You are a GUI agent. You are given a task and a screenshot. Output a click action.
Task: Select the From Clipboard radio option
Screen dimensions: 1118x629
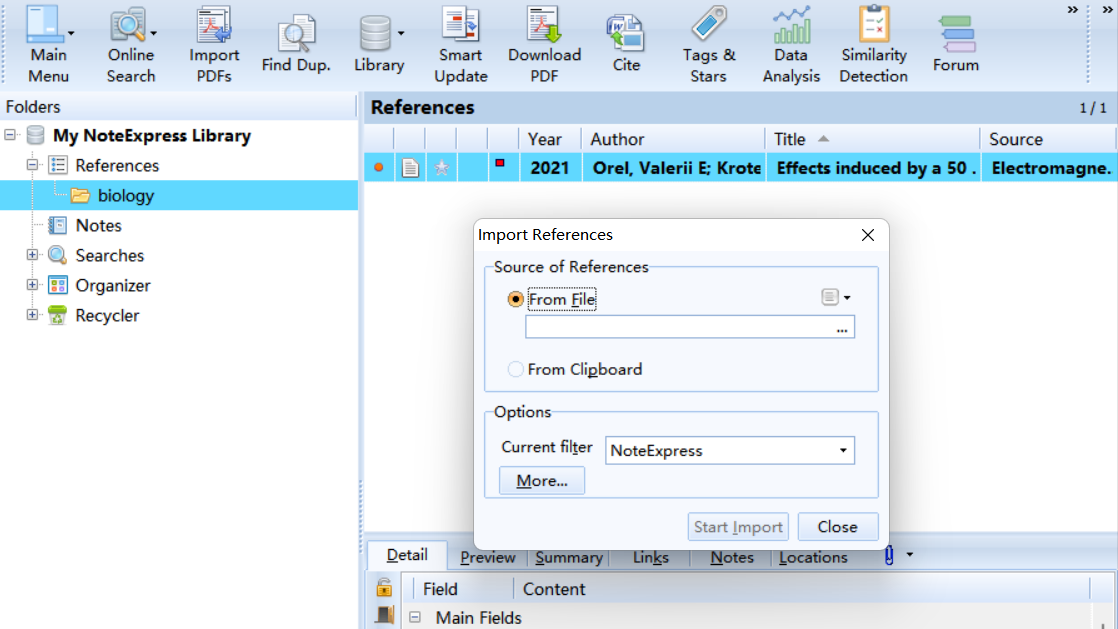click(516, 369)
